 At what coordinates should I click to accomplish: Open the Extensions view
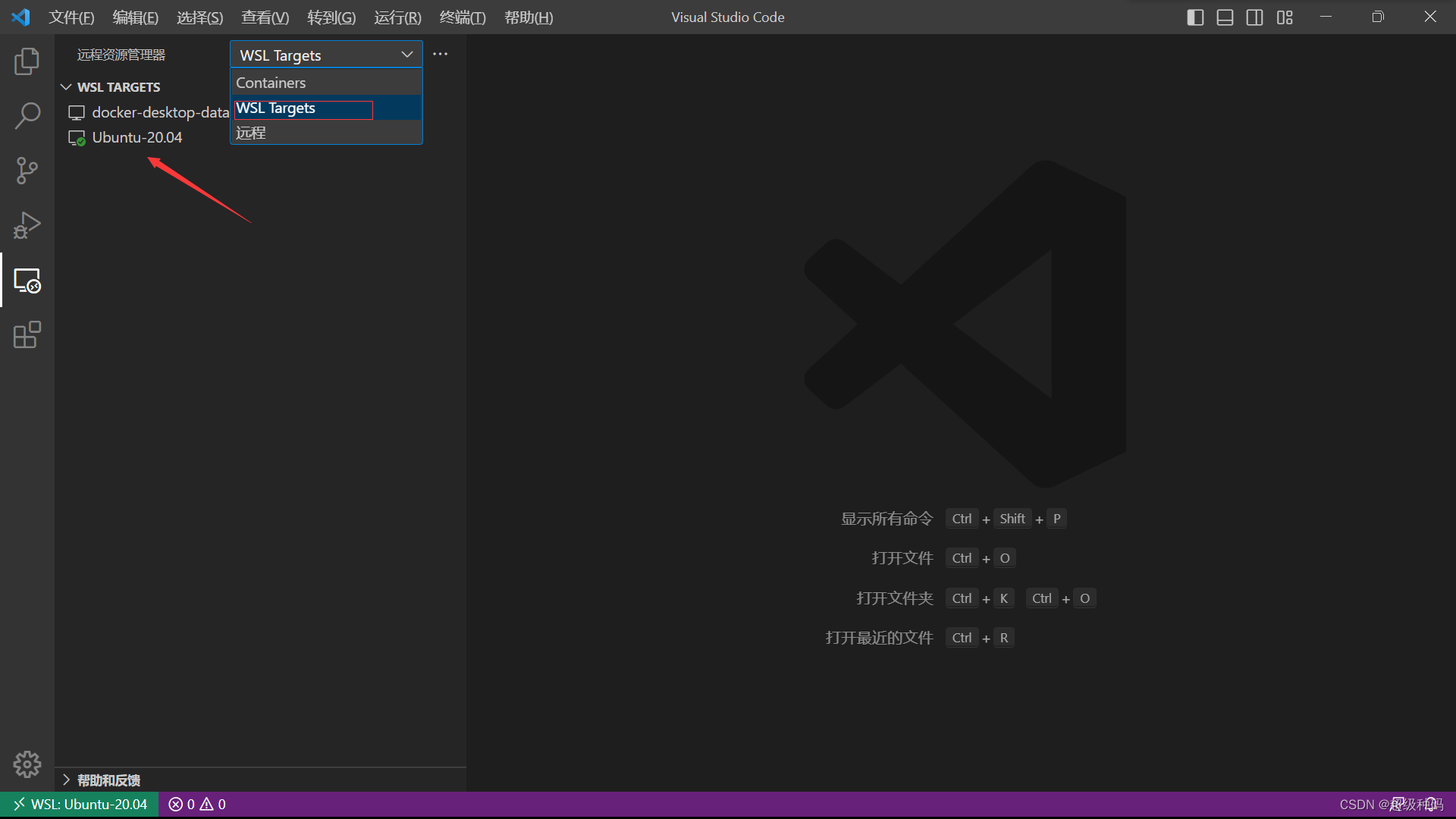[x=27, y=335]
